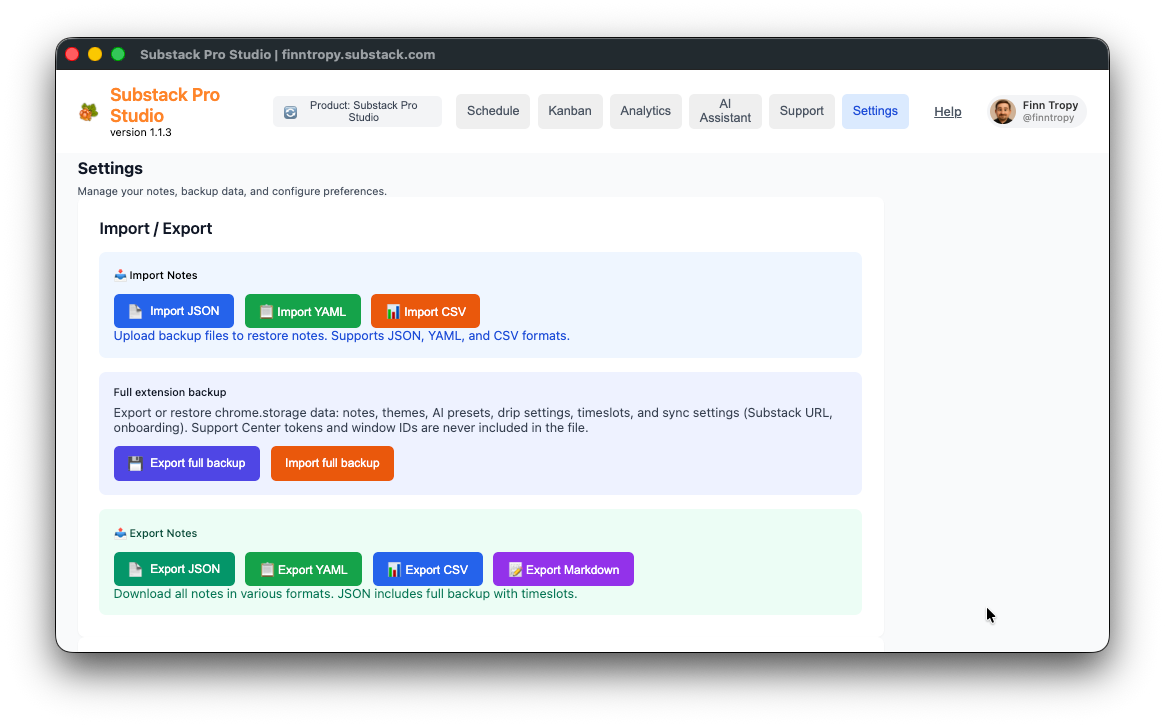Switch to the Kanban tab
1165x726 pixels.
click(570, 111)
